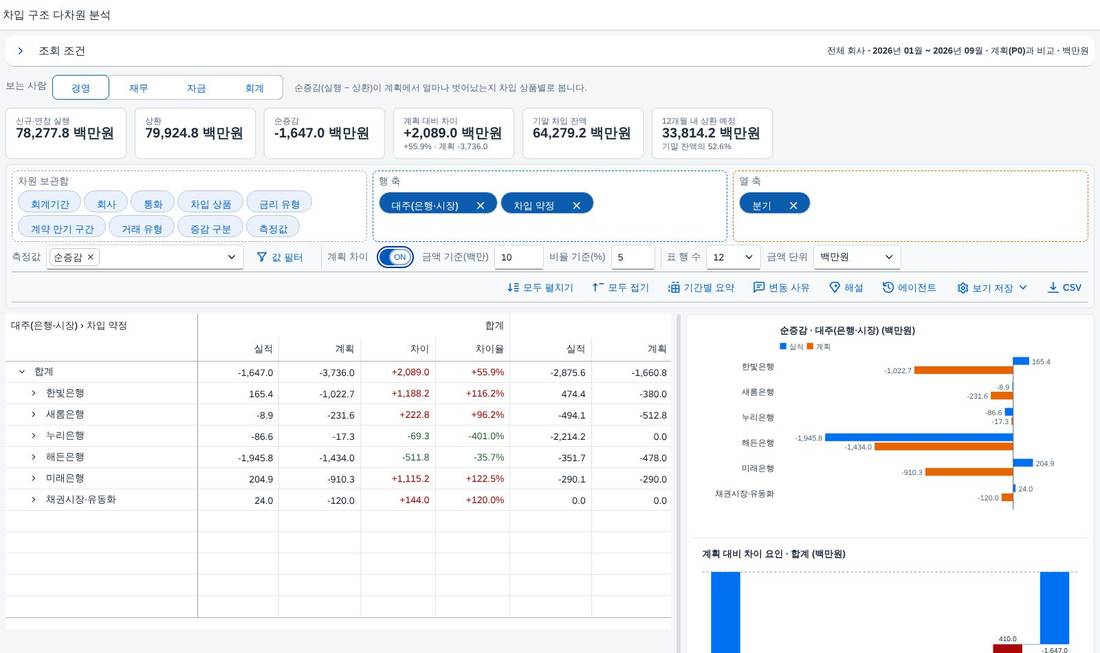Click 해든은행 blue bar -1,945.8
Image resolution: width=1100 pixels, height=653 pixels.
[919, 437]
